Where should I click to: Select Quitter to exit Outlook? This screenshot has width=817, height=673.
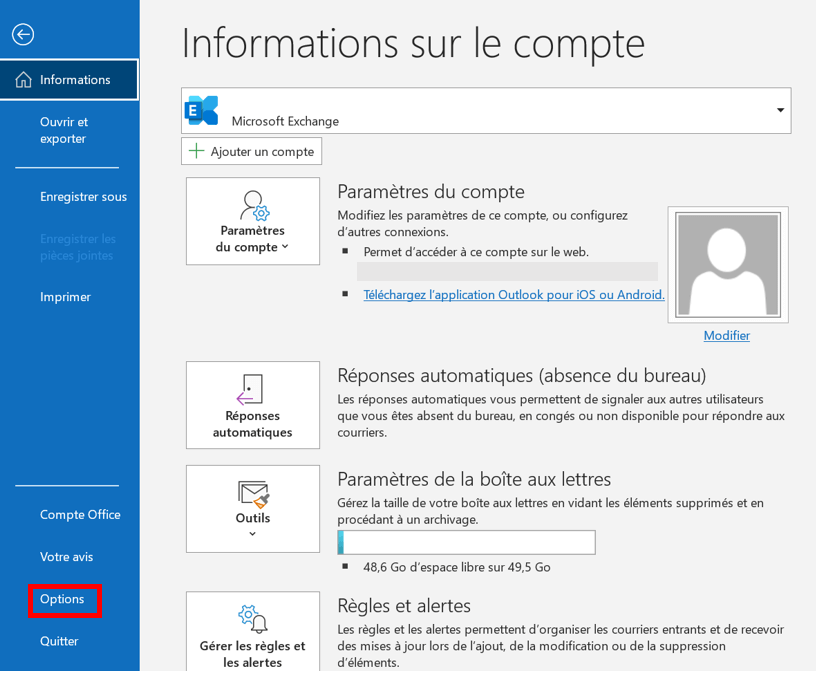point(59,641)
